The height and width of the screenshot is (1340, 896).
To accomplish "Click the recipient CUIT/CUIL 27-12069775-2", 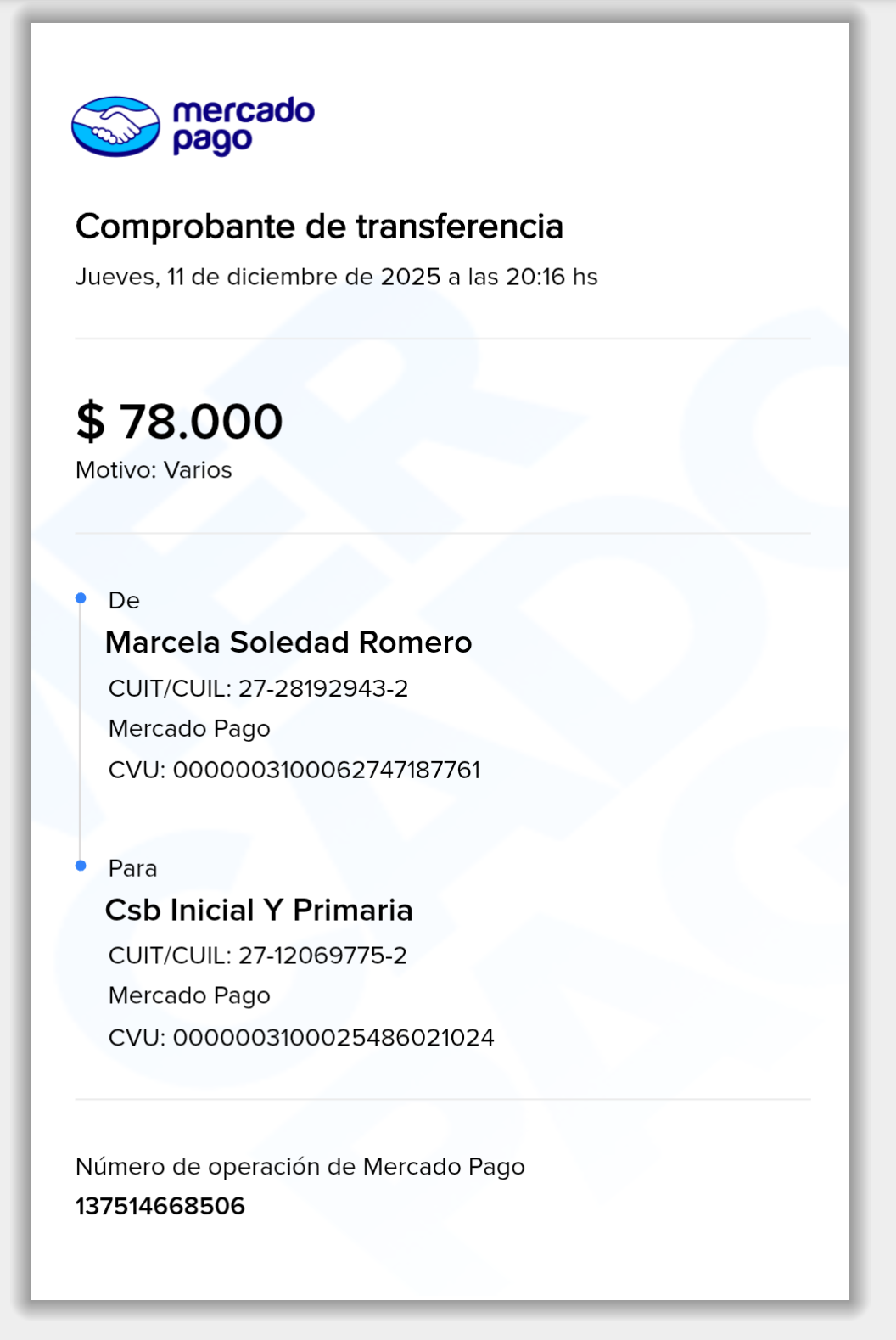I will 257,956.
